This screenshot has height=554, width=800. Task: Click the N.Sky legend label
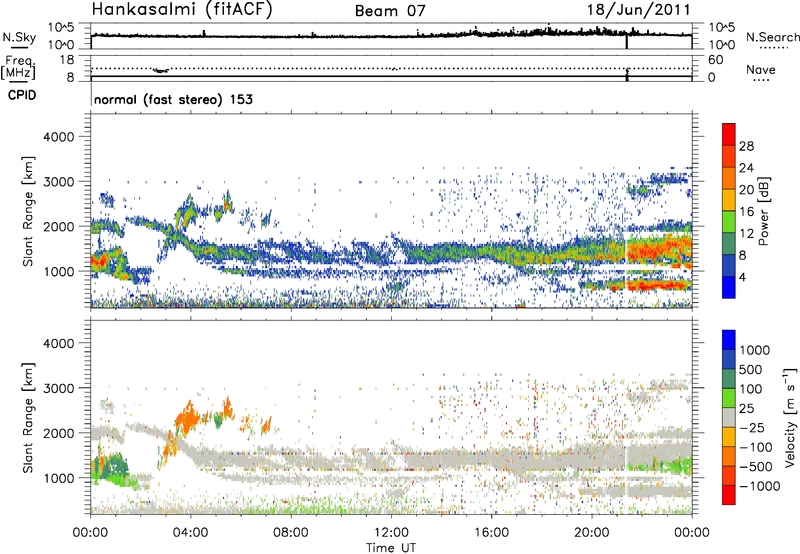[x=19, y=37]
